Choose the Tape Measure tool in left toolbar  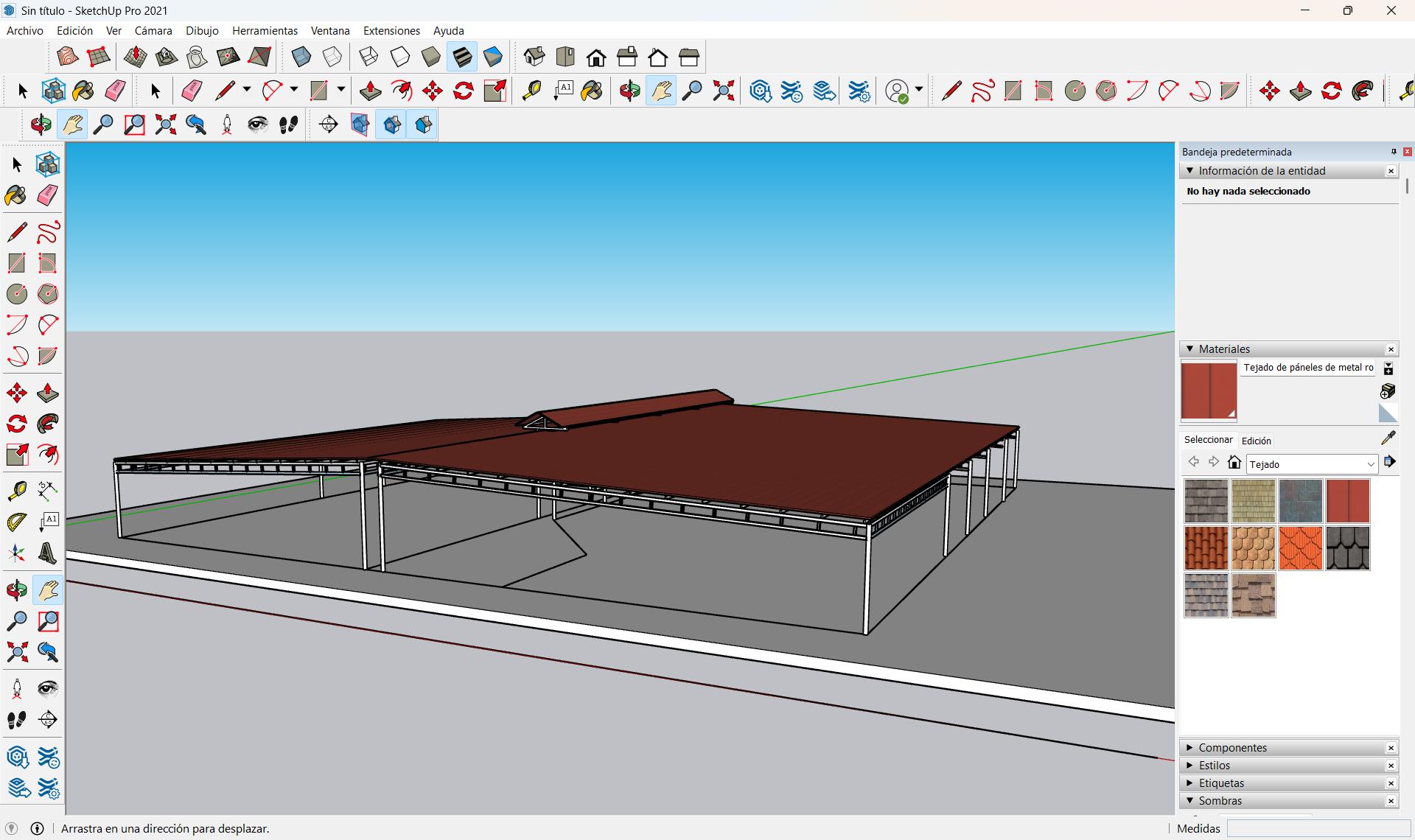point(16,491)
